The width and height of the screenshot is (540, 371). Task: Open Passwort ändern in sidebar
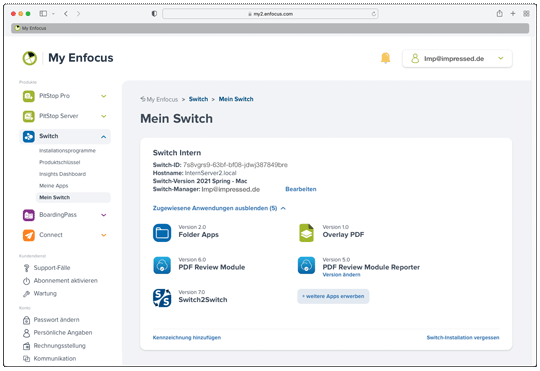click(56, 320)
